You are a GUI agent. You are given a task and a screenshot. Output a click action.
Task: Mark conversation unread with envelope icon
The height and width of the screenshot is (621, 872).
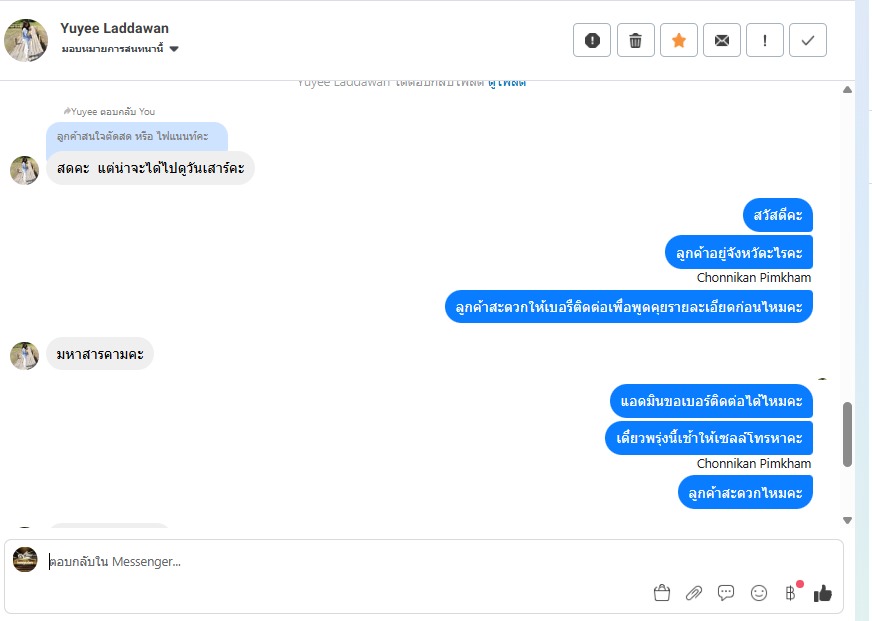[721, 40]
